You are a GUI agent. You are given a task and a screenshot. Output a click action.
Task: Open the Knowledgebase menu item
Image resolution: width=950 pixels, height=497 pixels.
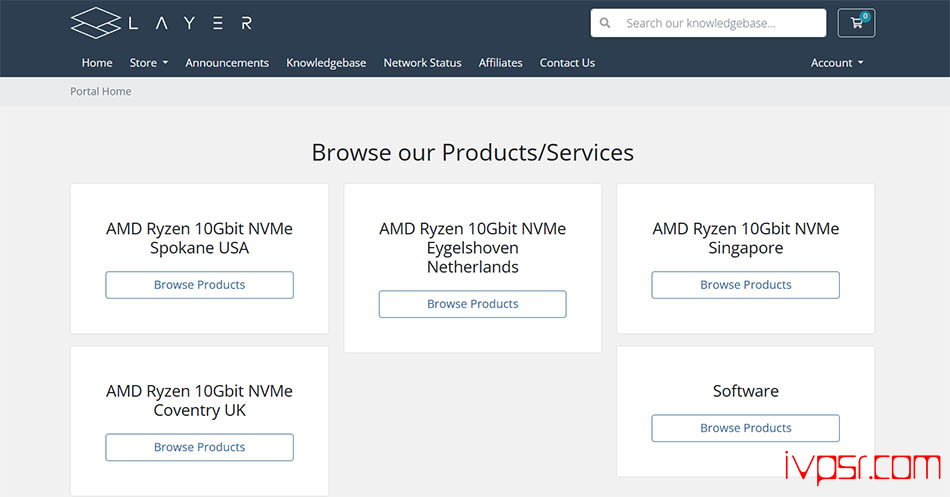click(325, 63)
